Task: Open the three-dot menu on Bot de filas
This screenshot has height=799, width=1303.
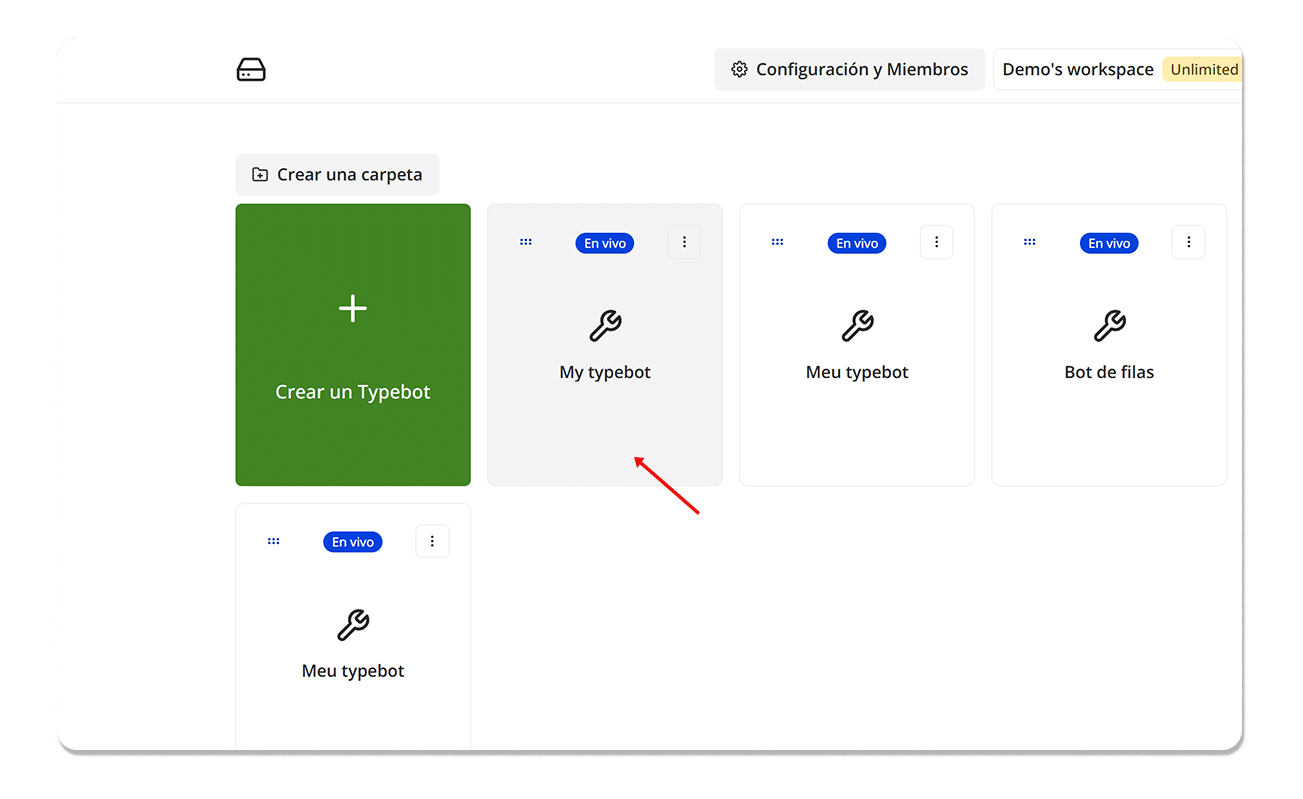Action: coord(1188,242)
